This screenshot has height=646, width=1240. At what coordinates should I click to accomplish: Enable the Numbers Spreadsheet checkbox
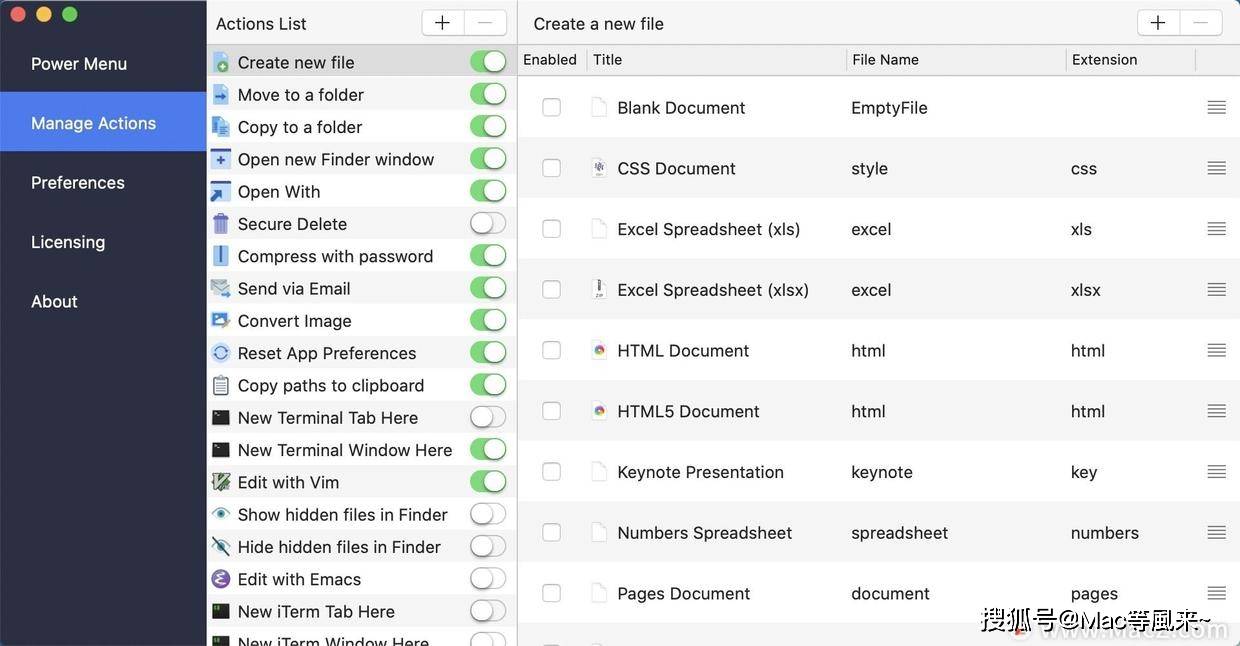click(x=551, y=532)
